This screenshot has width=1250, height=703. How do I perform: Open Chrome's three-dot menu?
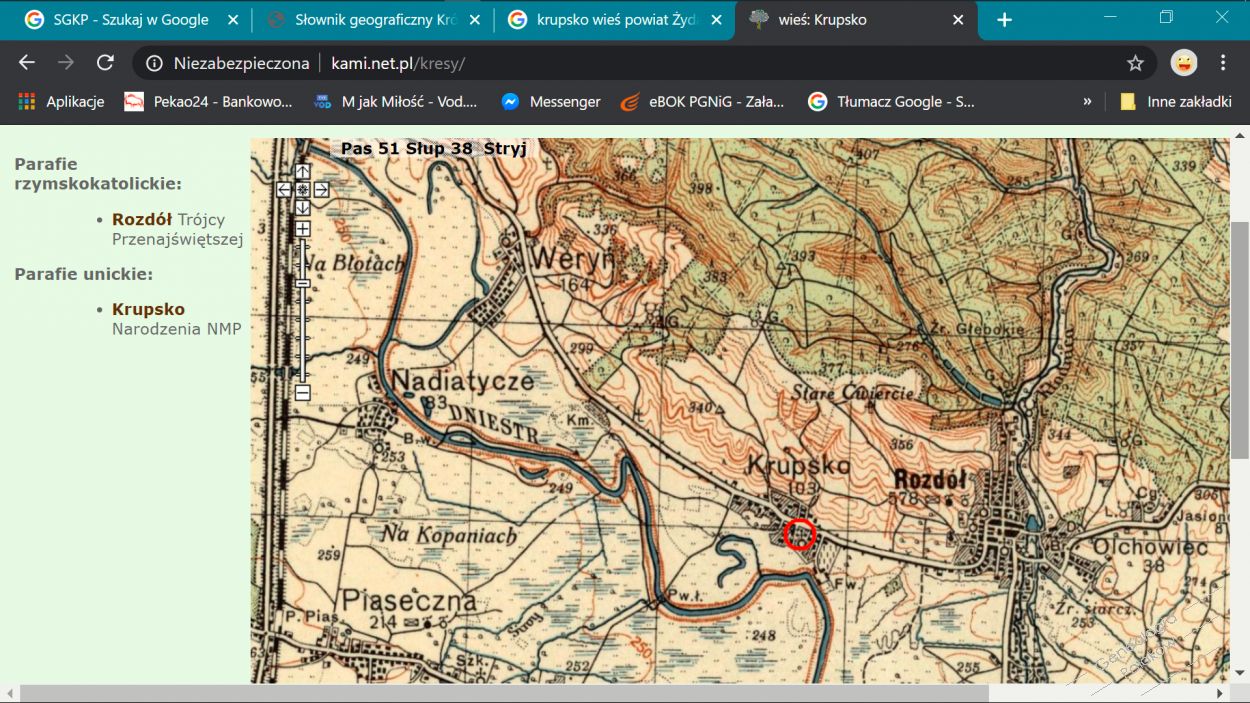point(1223,63)
